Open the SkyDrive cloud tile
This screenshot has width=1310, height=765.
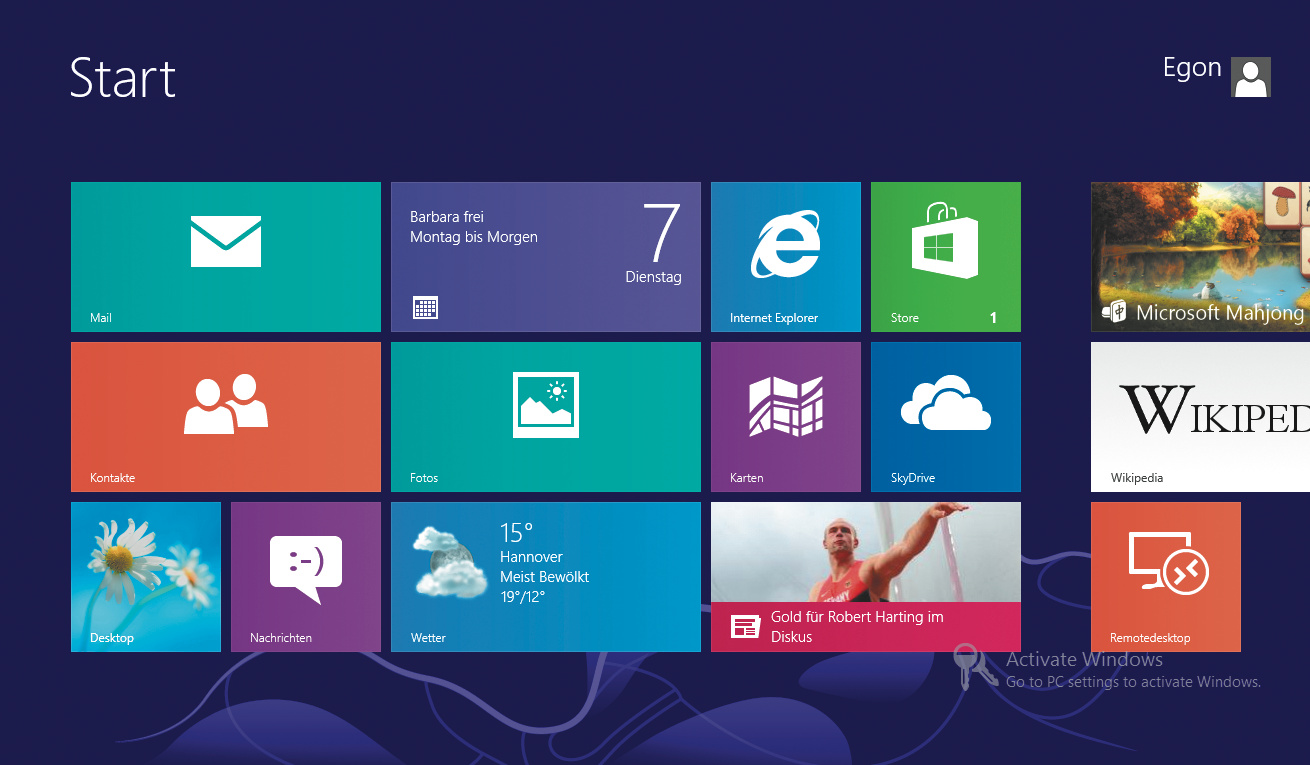coord(946,417)
